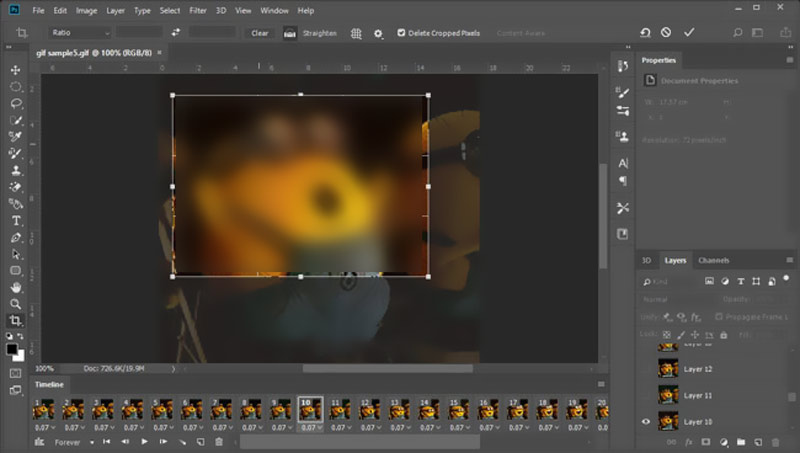Play the frame animation
Screen dimensions: 800x453
144,442
